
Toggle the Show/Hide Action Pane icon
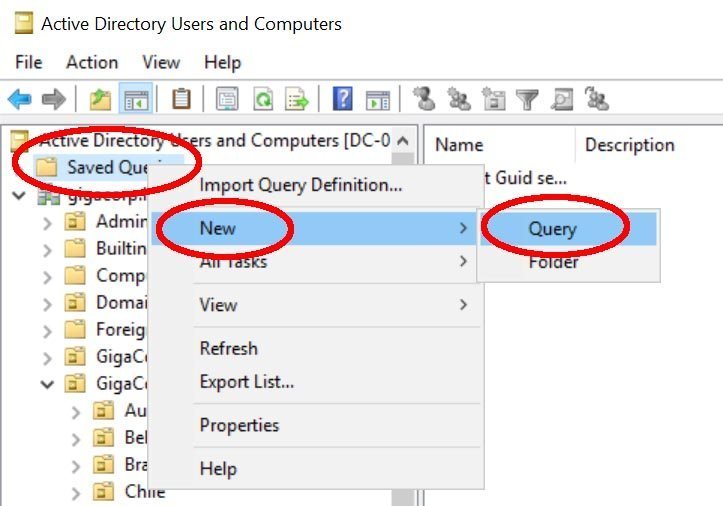click(x=378, y=100)
